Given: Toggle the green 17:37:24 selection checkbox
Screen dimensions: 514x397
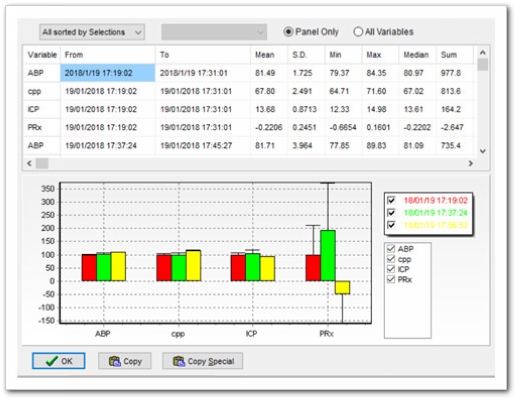Looking at the screenshot, I should point(391,212).
